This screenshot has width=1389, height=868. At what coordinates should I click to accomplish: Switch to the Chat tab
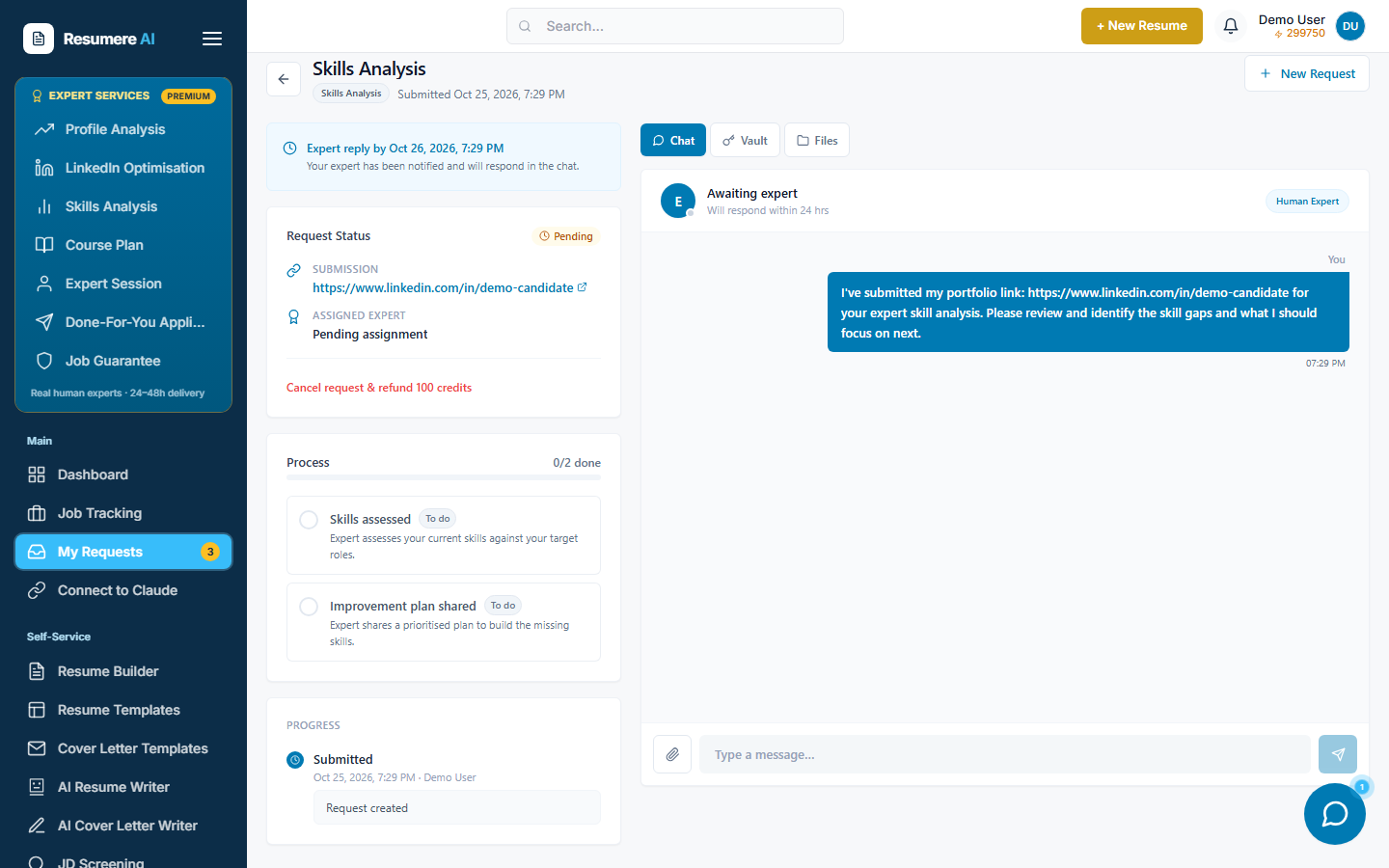[673, 140]
